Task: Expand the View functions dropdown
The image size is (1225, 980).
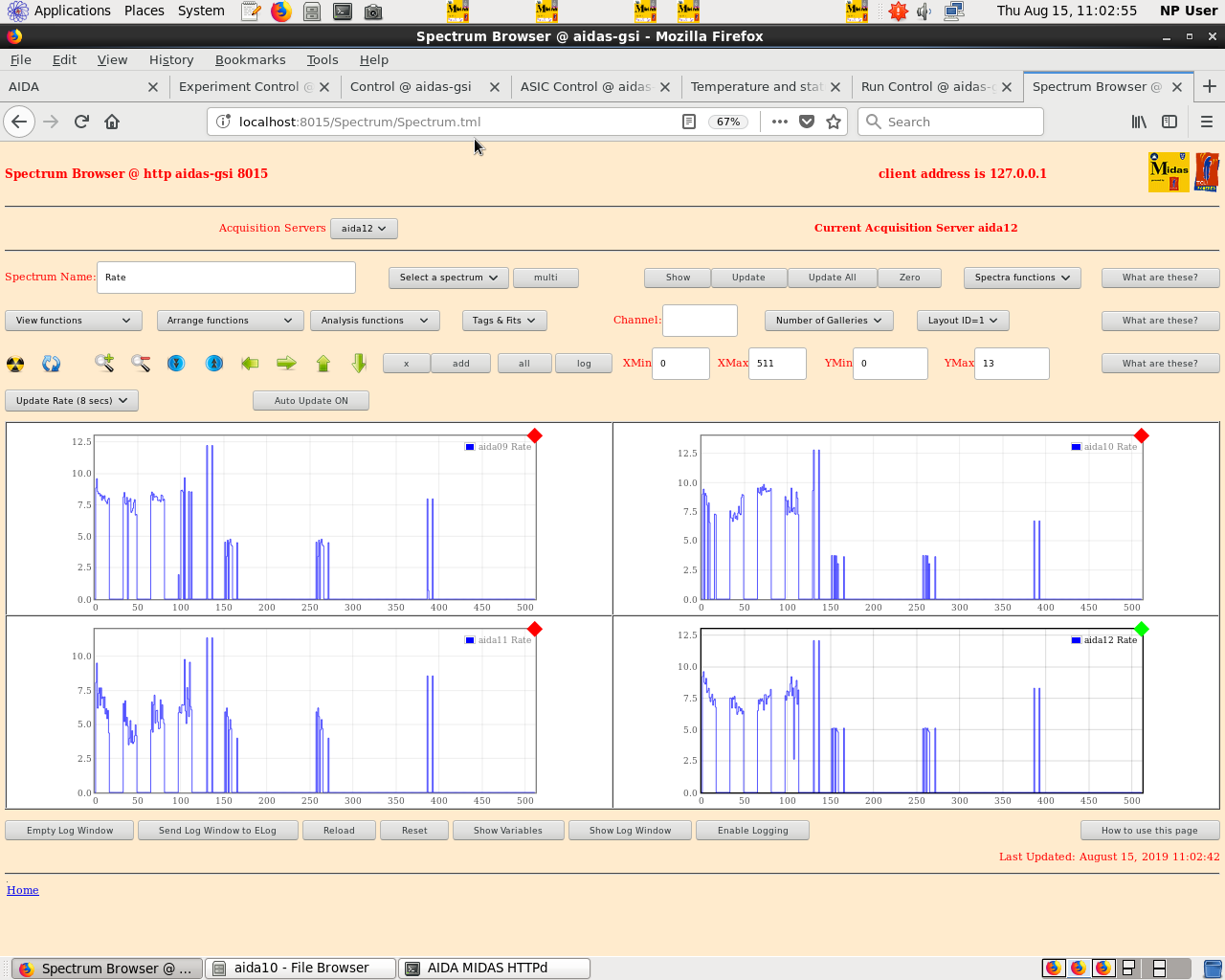Action: [x=74, y=321]
